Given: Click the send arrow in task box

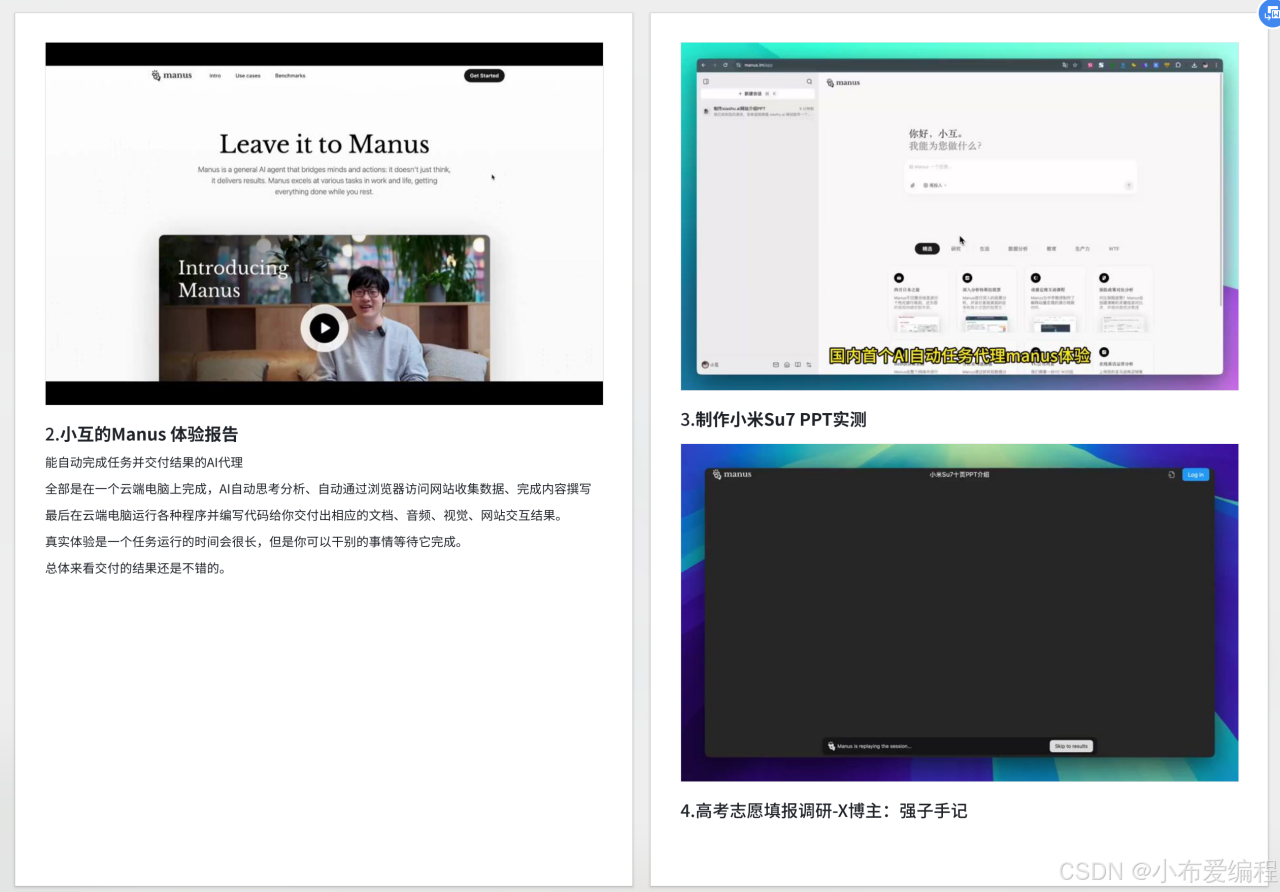Looking at the screenshot, I should click(1129, 185).
